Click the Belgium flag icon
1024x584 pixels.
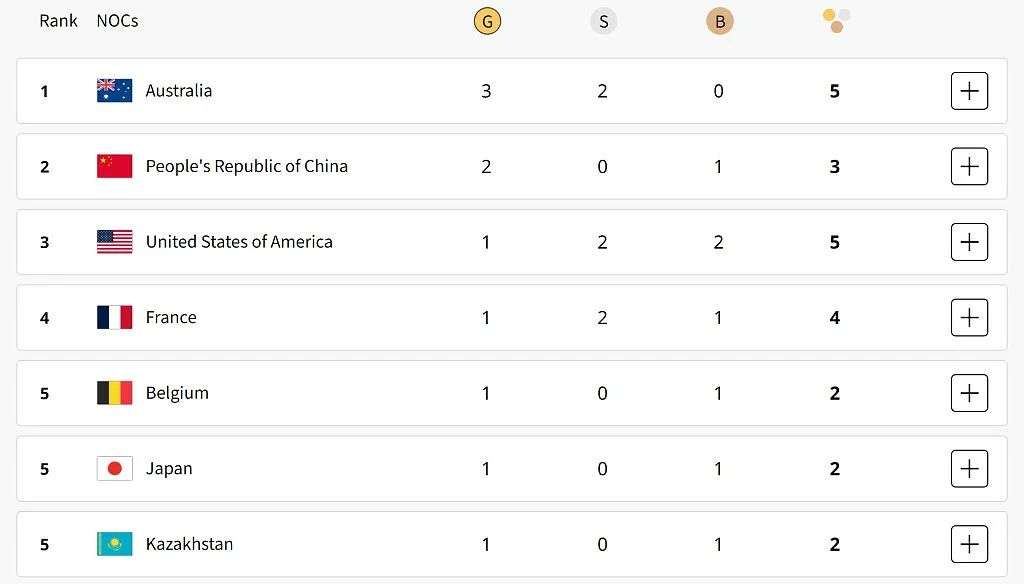(x=114, y=393)
